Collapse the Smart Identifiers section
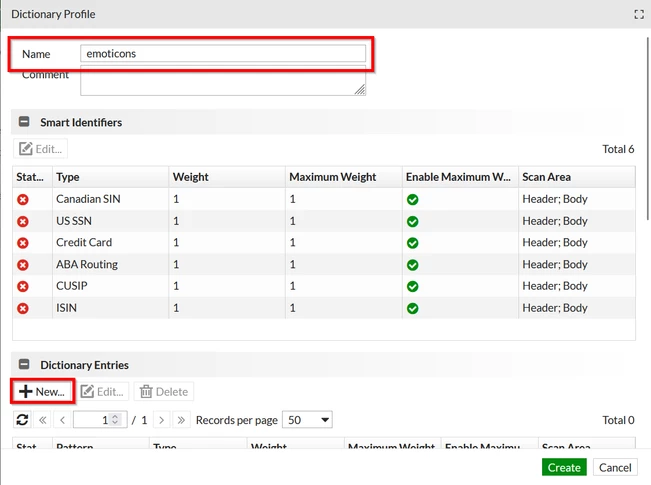The height and width of the screenshot is (485, 651). pyautogui.click(x=24, y=122)
